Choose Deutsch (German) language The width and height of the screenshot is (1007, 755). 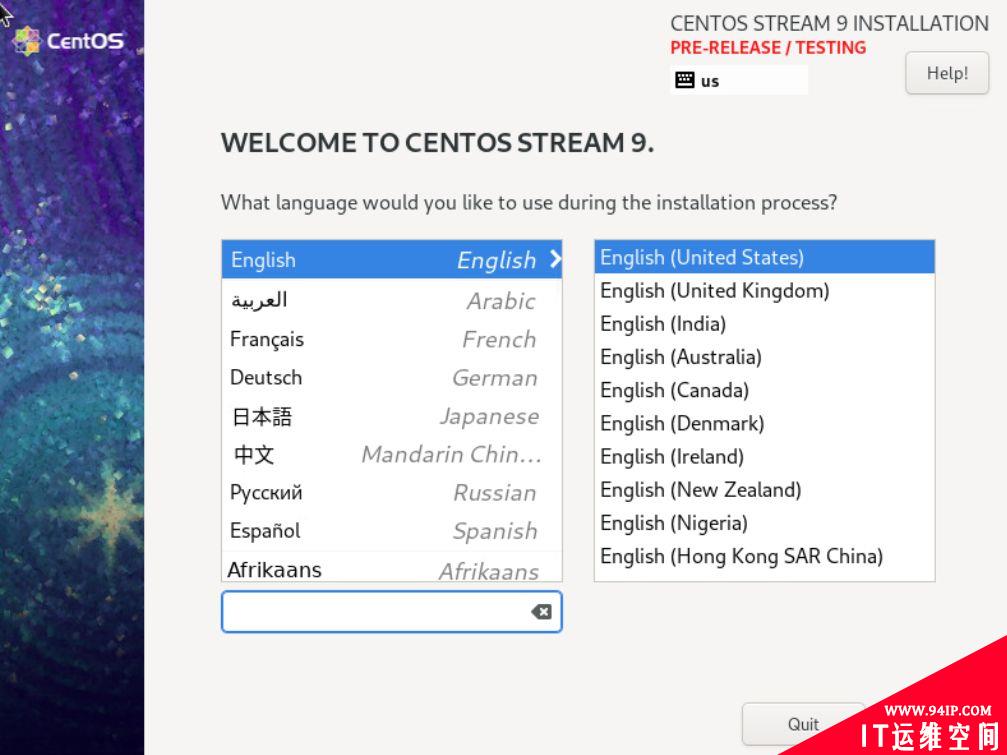[x=392, y=378]
